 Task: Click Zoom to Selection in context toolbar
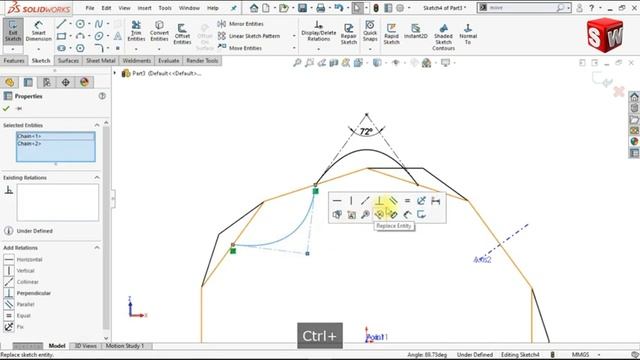click(x=365, y=214)
